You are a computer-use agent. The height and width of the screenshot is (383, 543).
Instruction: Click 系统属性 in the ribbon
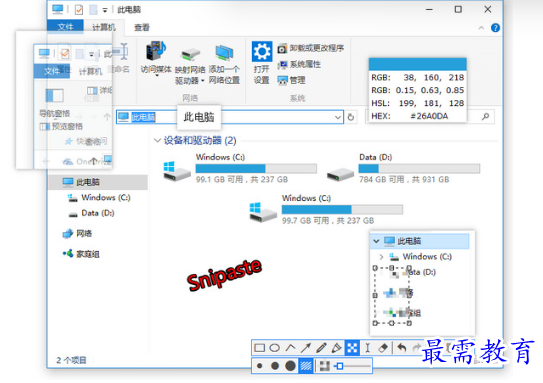(299, 64)
